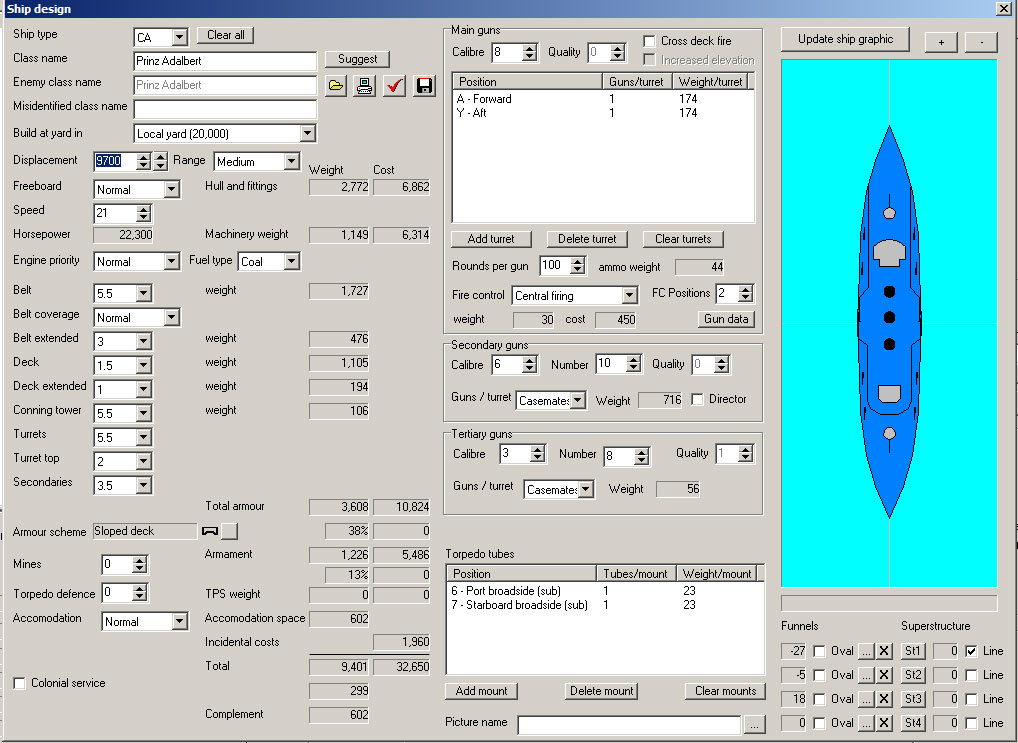Remove funnel at -5 with X
This screenshot has width=1018, height=743.
click(884, 675)
